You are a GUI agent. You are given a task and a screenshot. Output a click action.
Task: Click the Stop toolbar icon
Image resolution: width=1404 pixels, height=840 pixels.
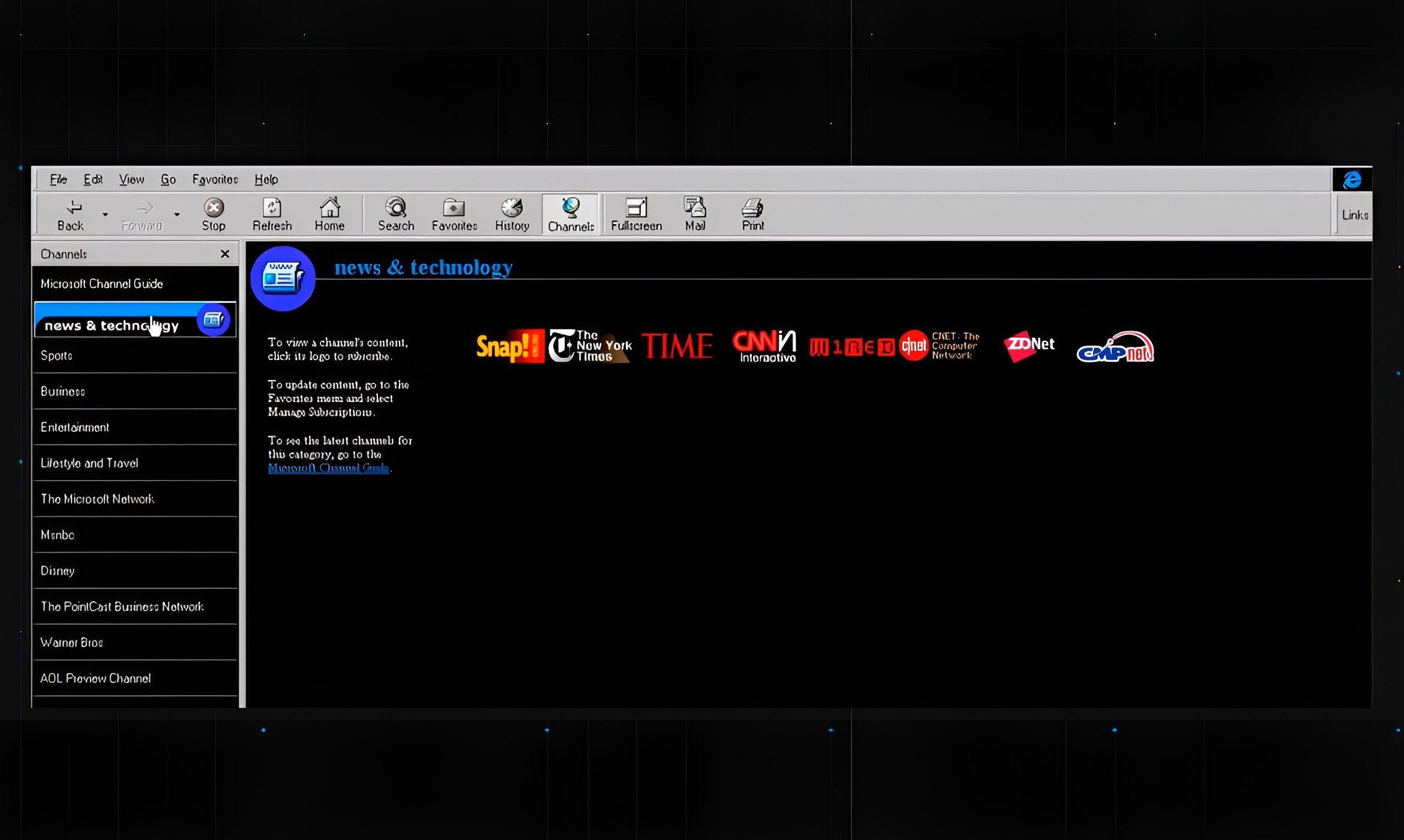coord(214,208)
